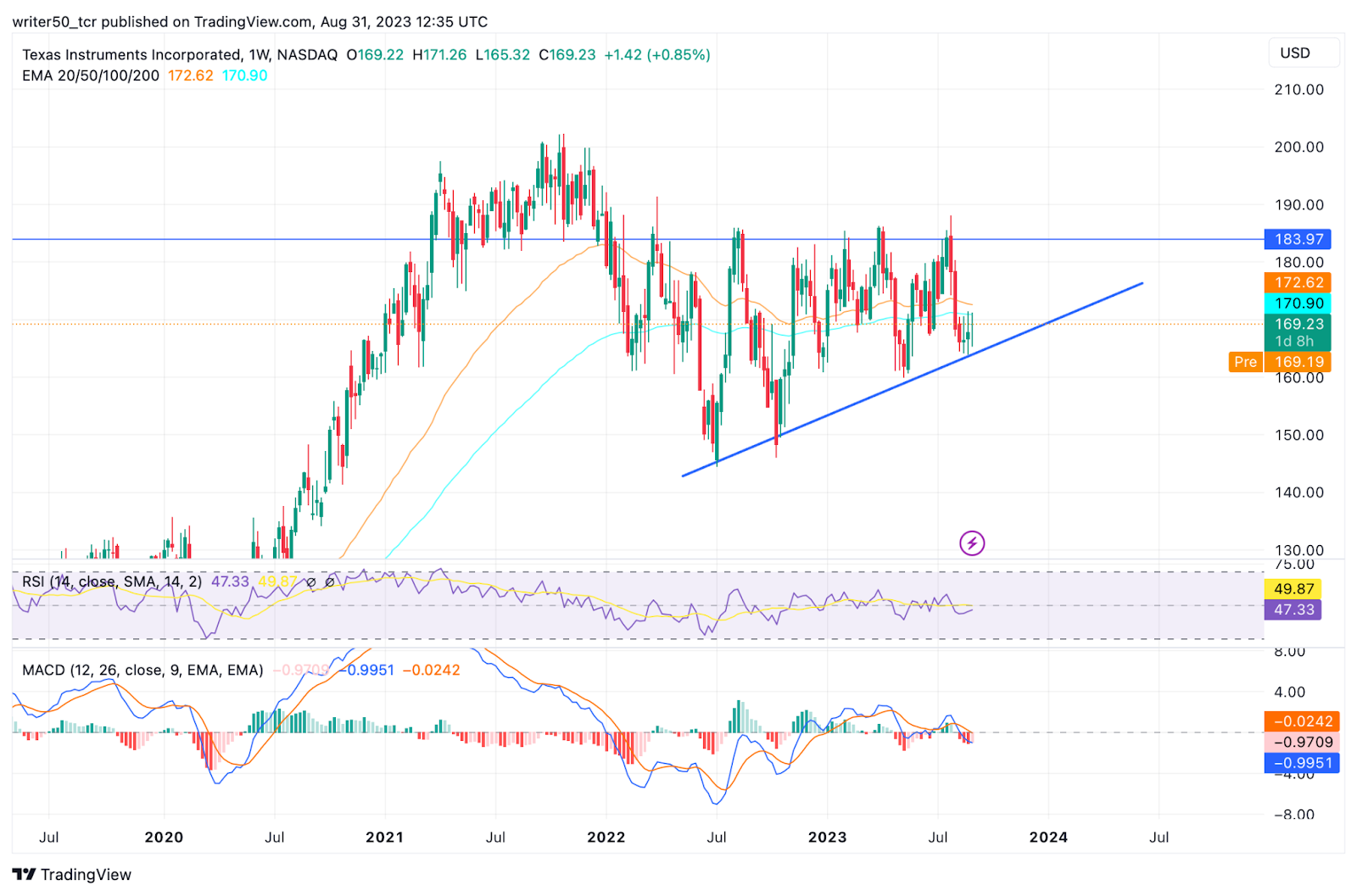
Task: Click the L165.32 low value in header
Action: tap(502, 54)
